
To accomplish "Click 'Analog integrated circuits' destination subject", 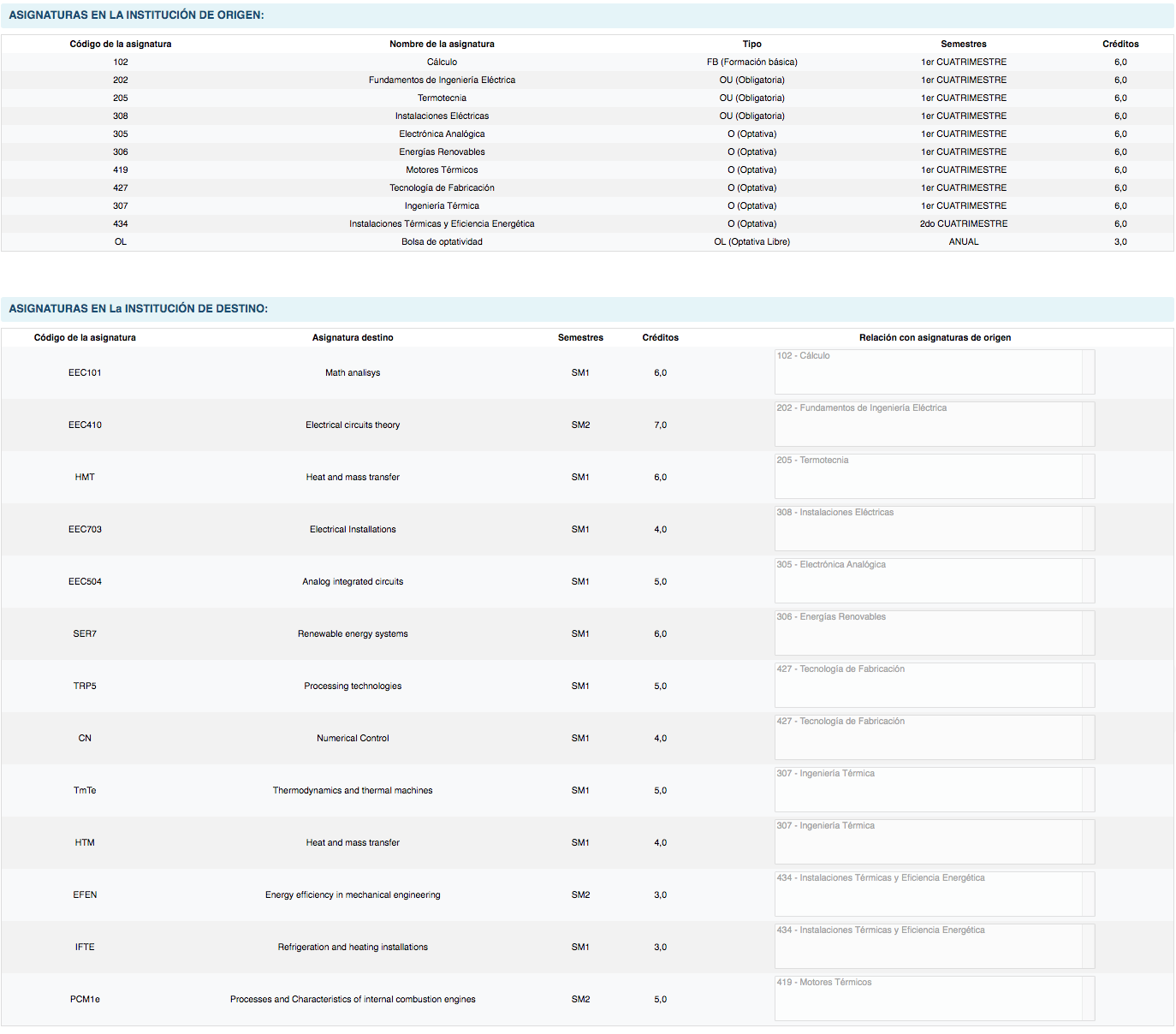I will (353, 581).
